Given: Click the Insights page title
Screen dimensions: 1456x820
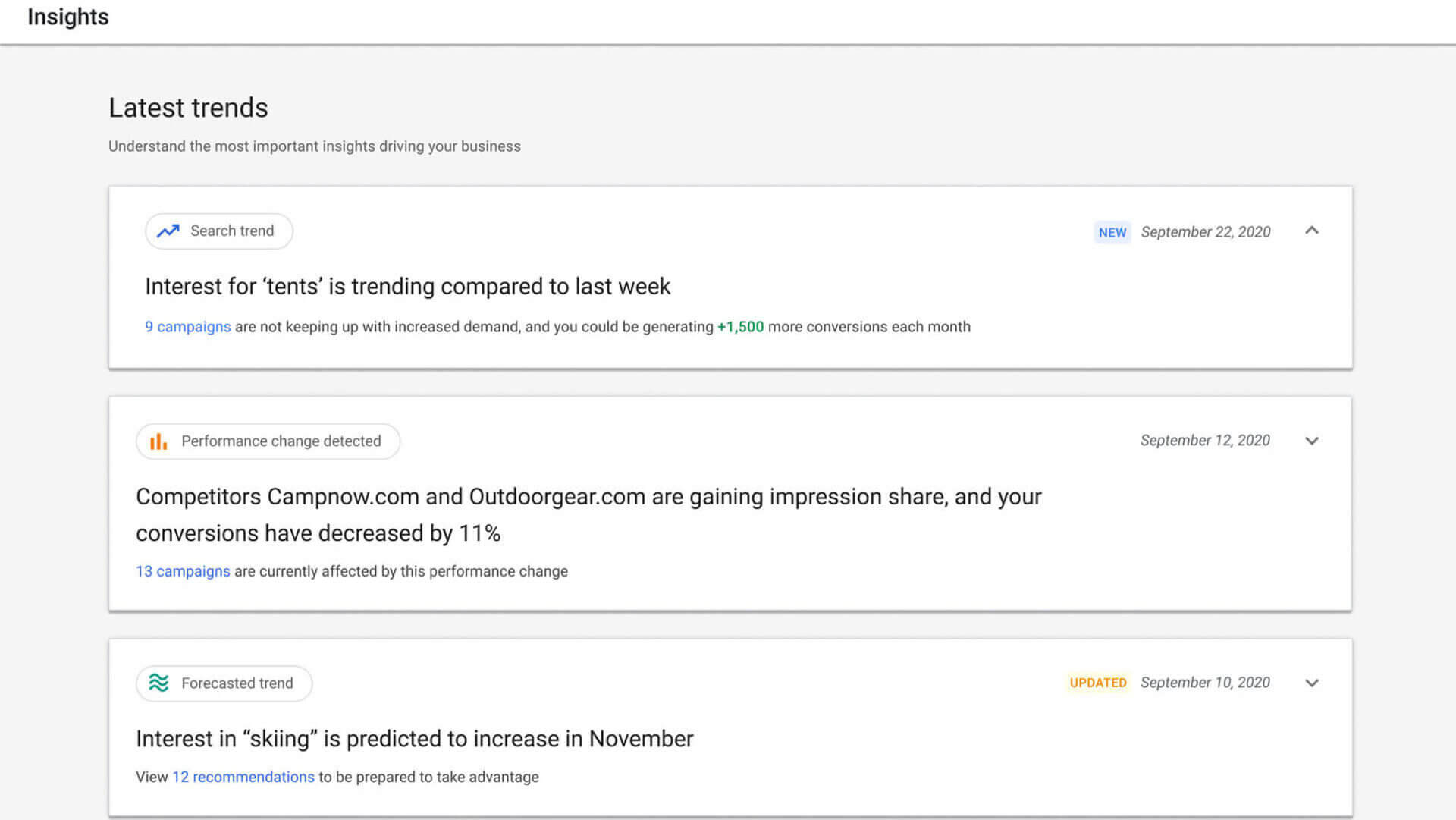Looking at the screenshot, I should click(68, 17).
